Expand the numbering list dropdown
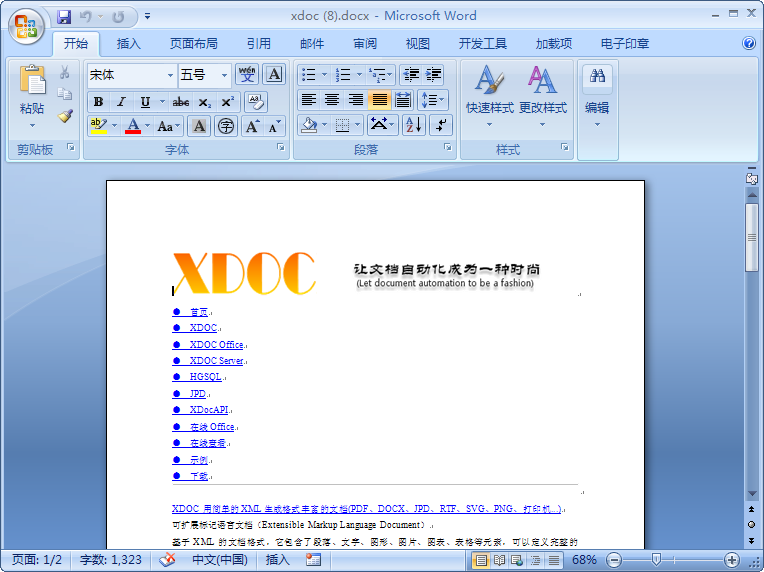Image resolution: width=764 pixels, height=572 pixels. 360,75
